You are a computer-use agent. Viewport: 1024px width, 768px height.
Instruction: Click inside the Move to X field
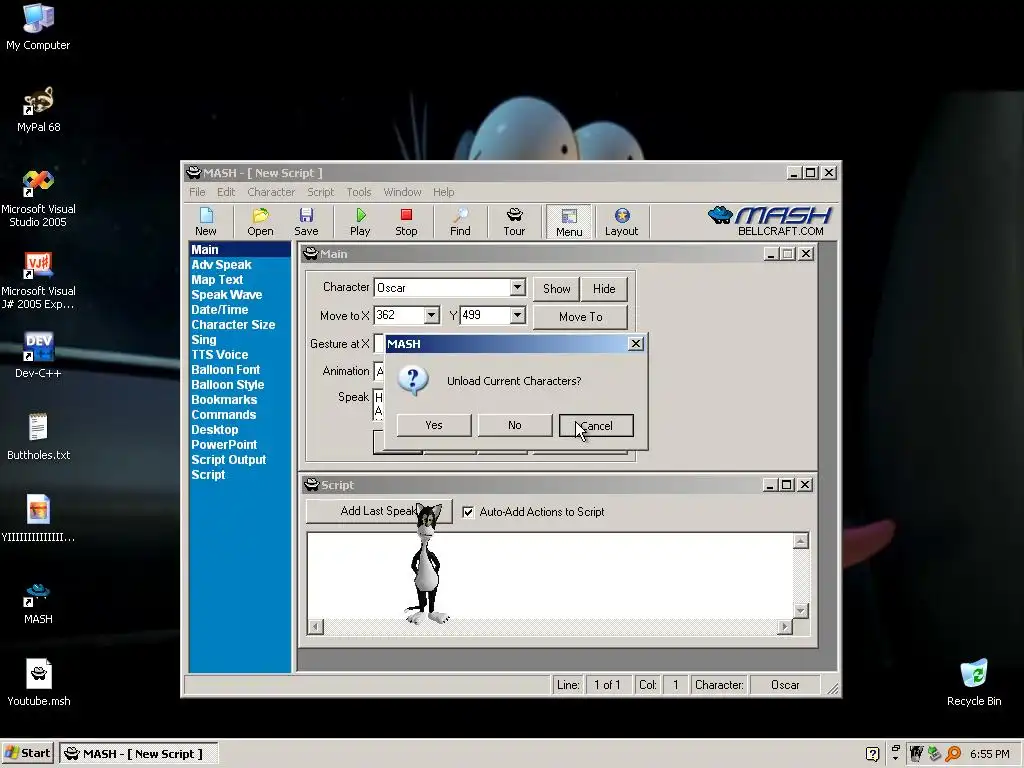click(399, 315)
